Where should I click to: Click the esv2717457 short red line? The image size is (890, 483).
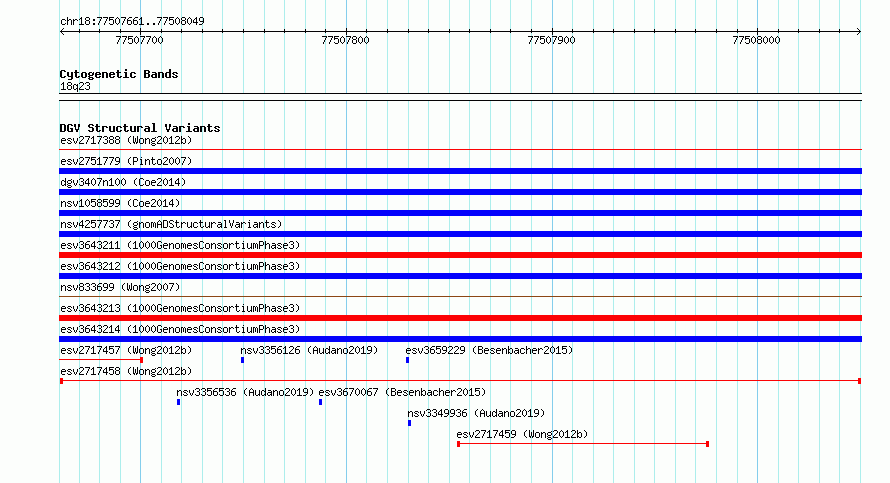tap(101, 360)
